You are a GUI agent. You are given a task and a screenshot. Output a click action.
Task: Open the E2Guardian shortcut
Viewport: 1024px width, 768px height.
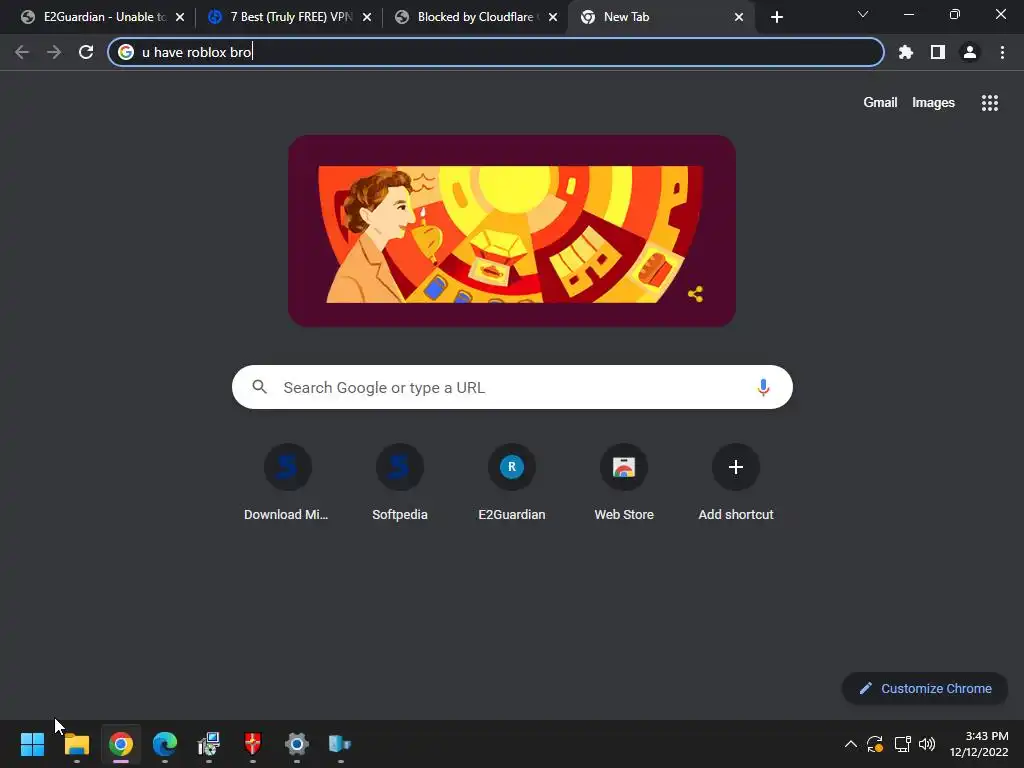[x=512, y=483]
